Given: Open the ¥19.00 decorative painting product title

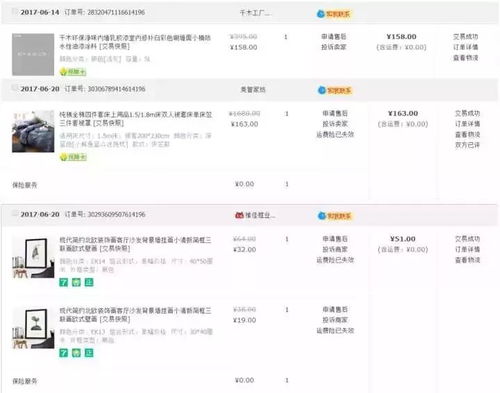Looking at the screenshot, I should click(x=135, y=315).
